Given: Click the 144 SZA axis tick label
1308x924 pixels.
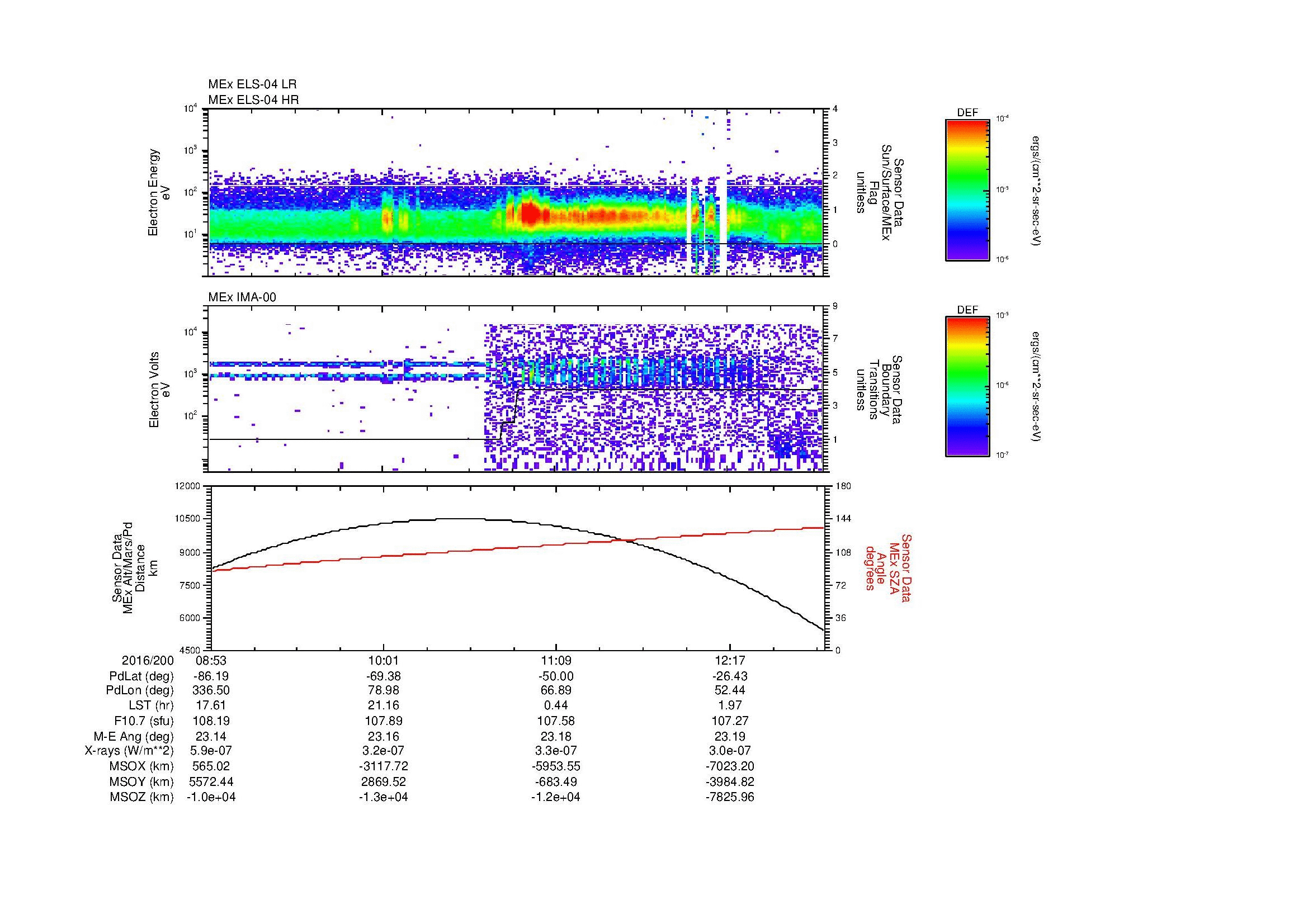Looking at the screenshot, I should click(843, 519).
